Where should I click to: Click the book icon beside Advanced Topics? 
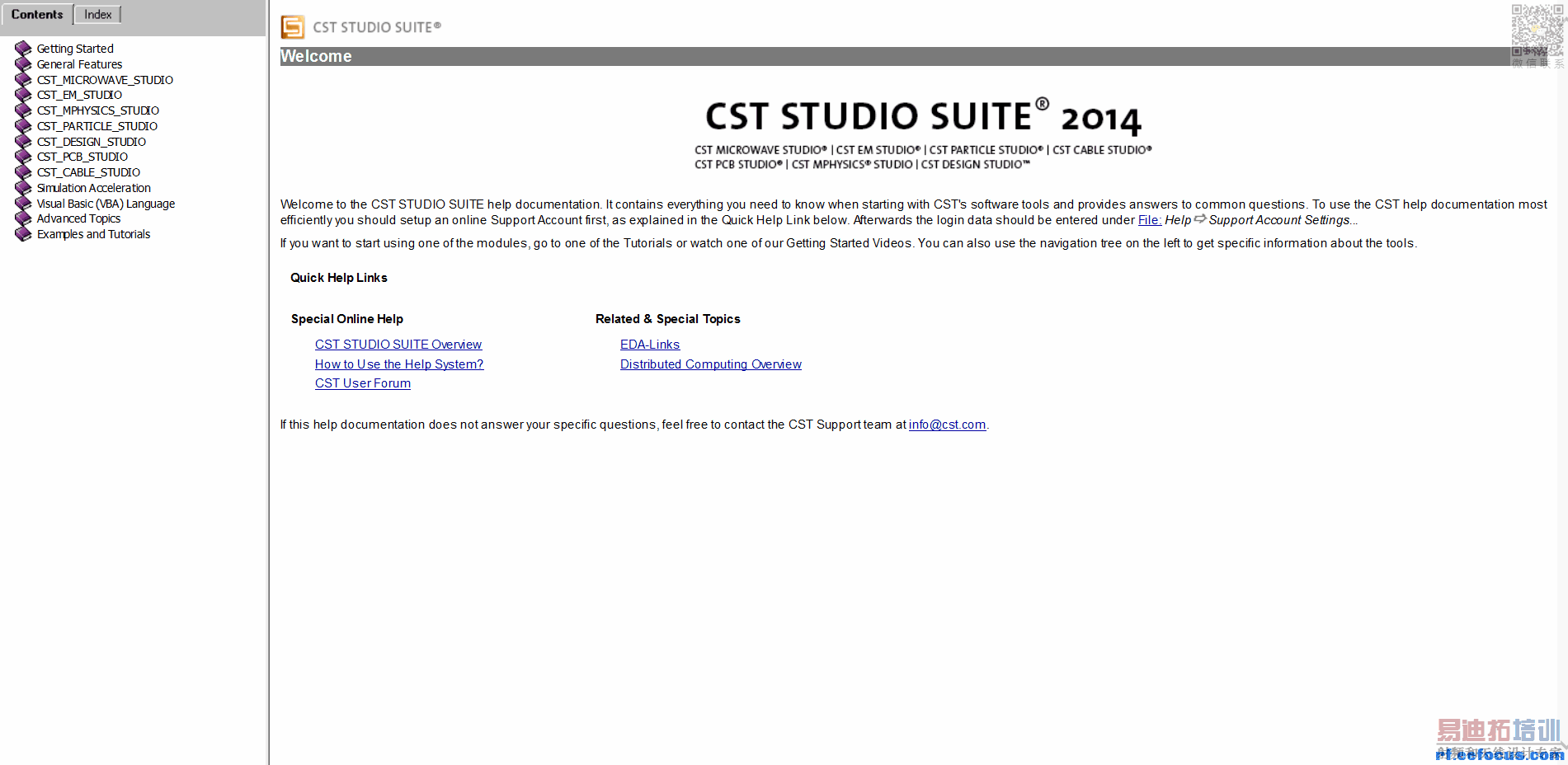(23, 218)
